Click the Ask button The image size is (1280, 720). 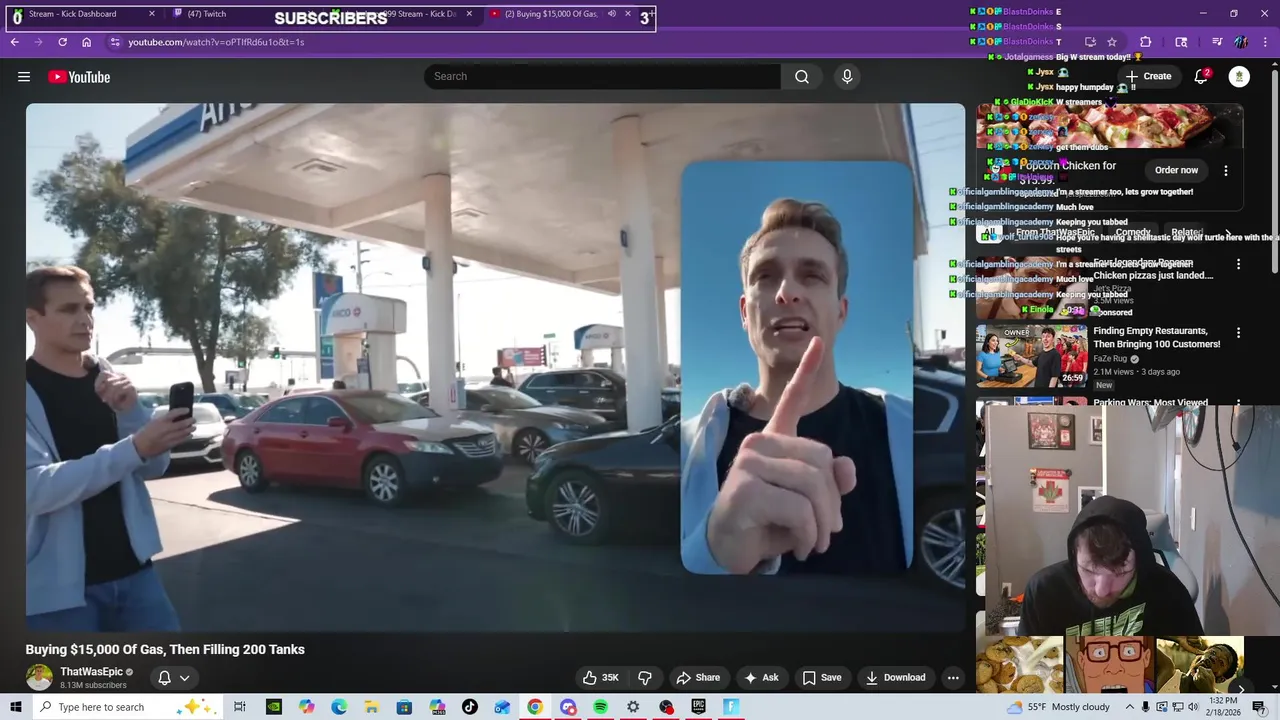click(761, 677)
